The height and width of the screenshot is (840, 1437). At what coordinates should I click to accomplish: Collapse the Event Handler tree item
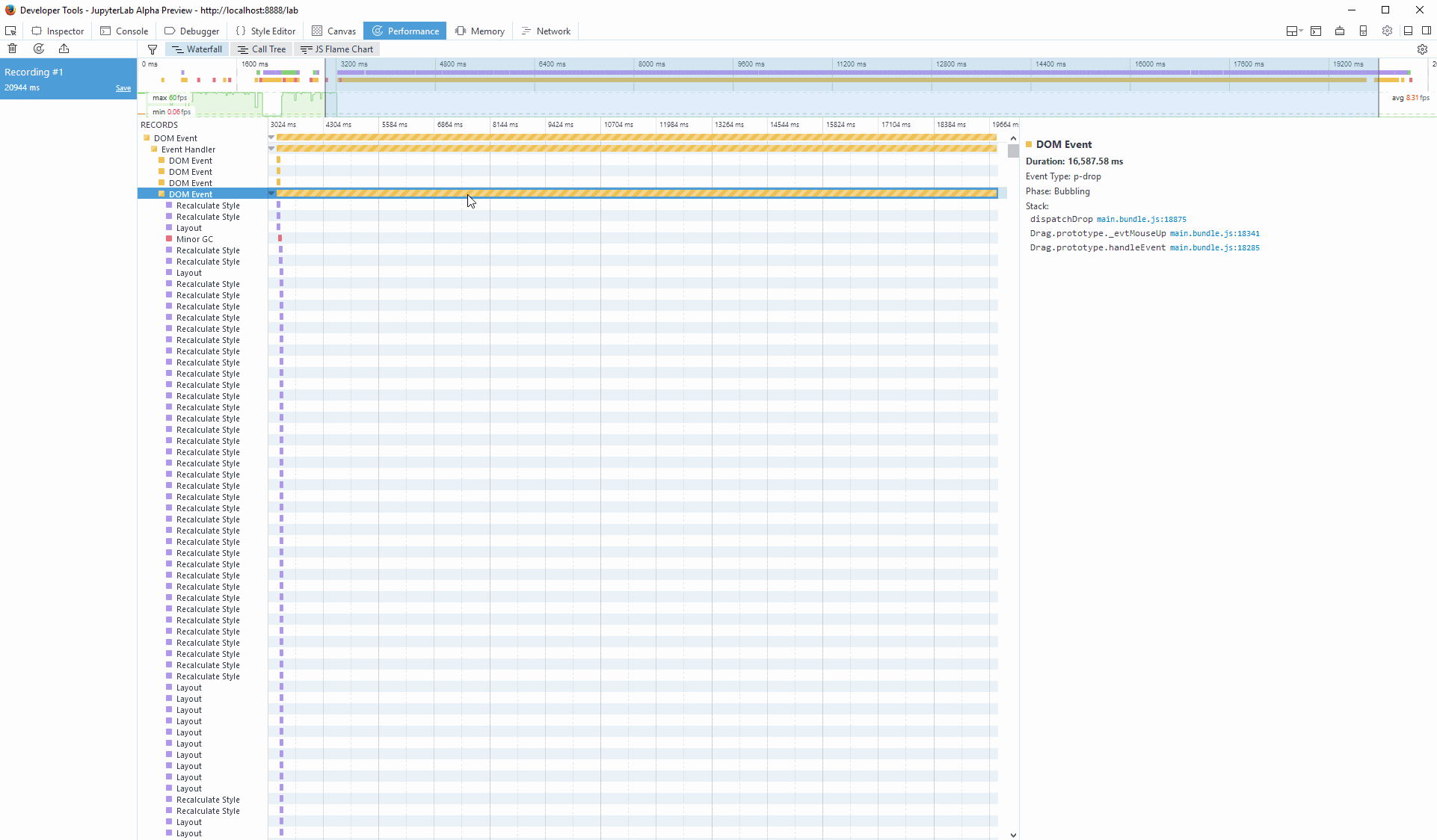pyautogui.click(x=271, y=149)
